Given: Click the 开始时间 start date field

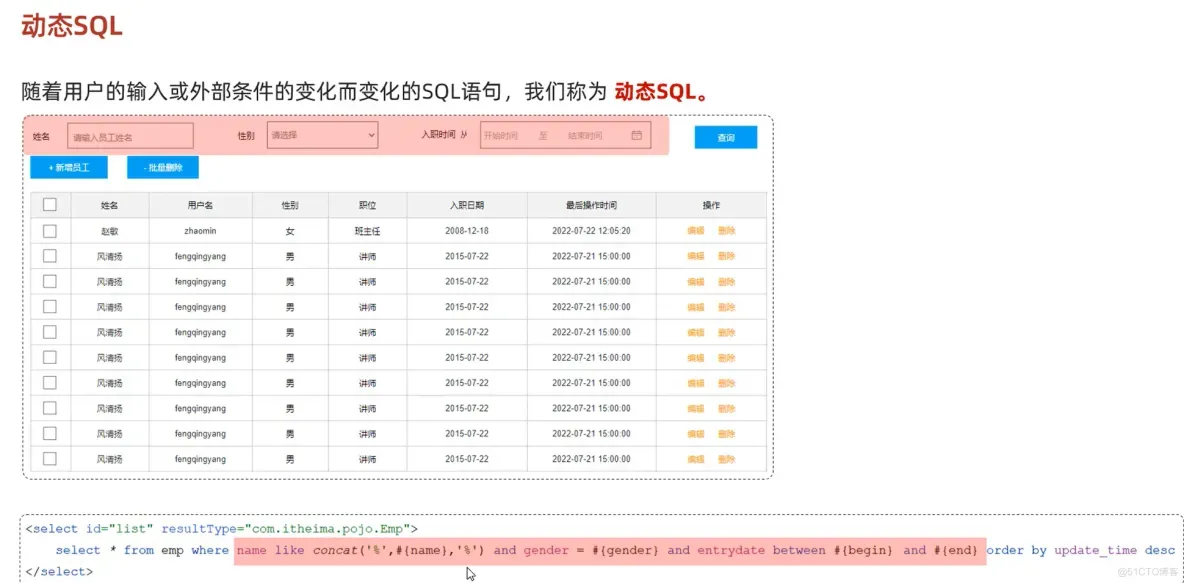Looking at the screenshot, I should click(x=501, y=136).
